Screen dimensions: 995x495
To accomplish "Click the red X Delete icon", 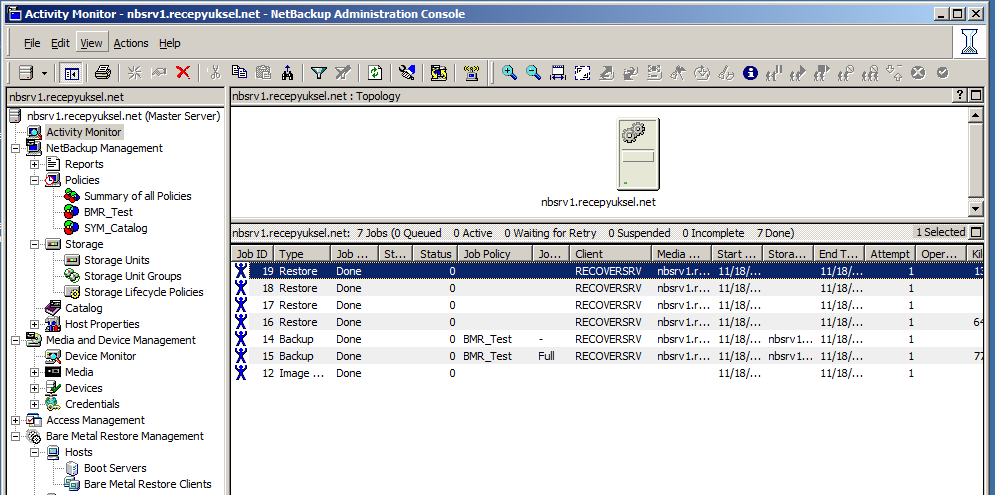I will 183,73.
